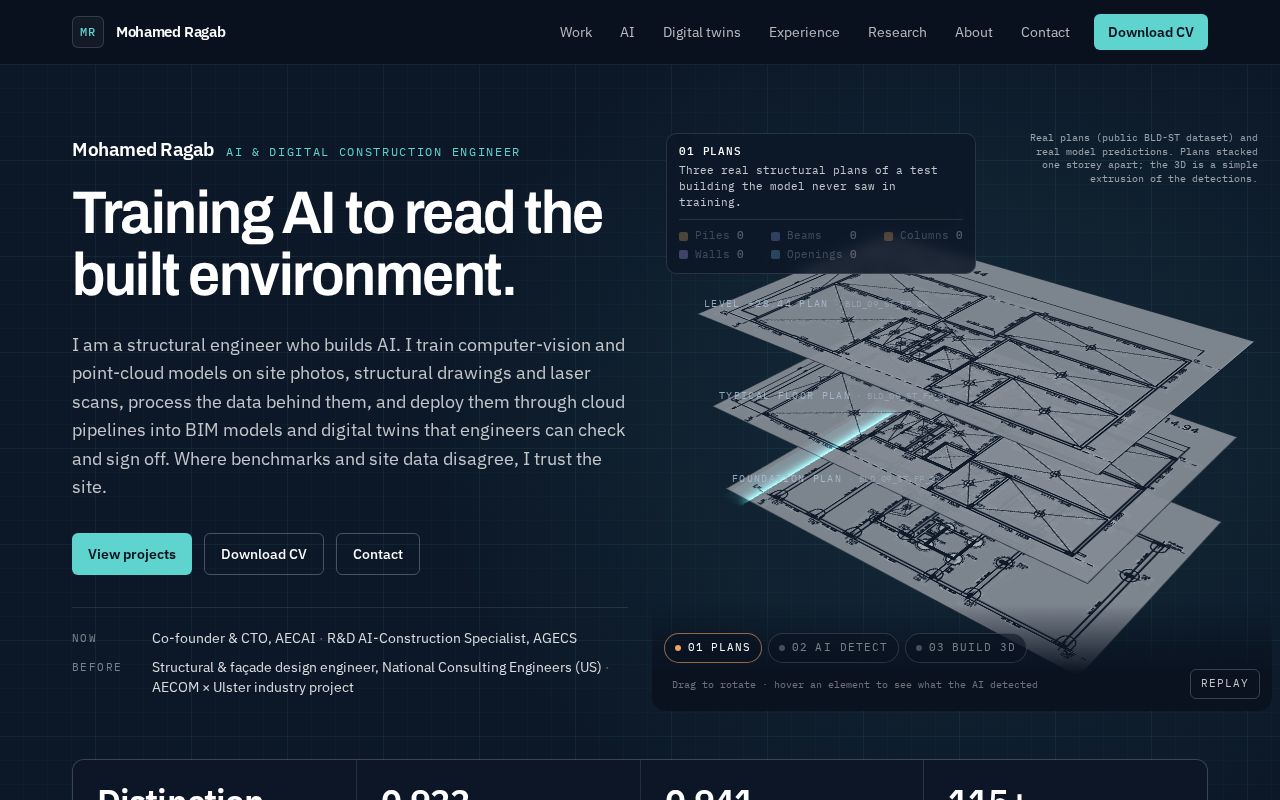Click Contact in the top navigation bar

(1045, 32)
